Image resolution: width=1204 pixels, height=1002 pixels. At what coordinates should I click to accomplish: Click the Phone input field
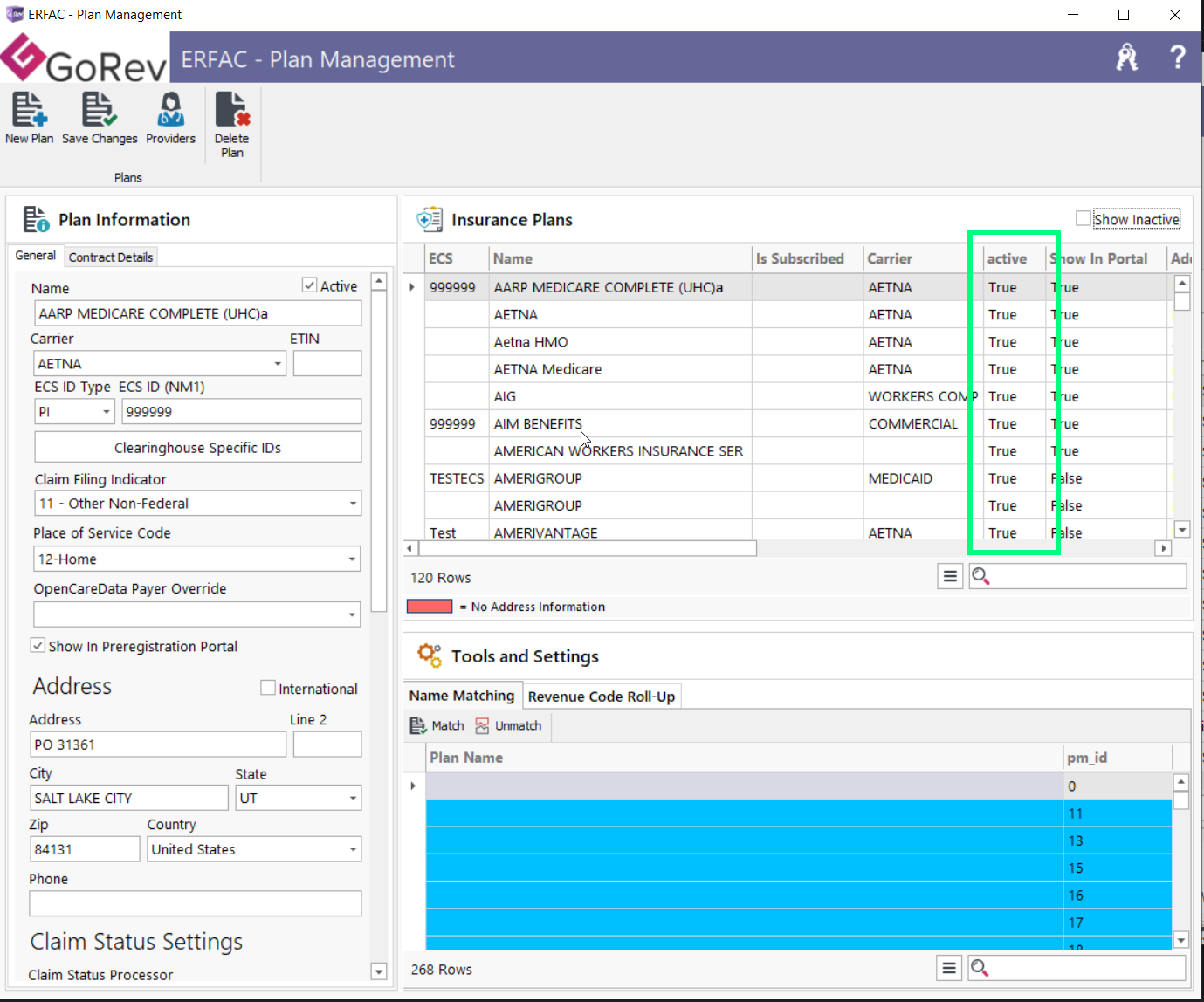pyautogui.click(x=196, y=903)
